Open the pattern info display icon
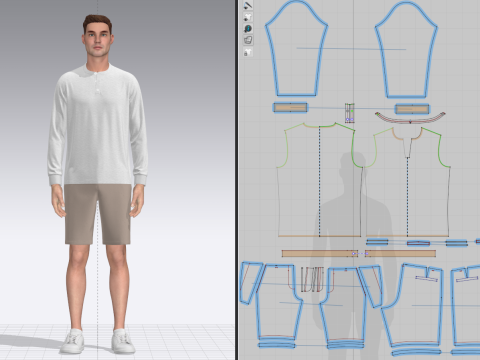 point(248,29)
